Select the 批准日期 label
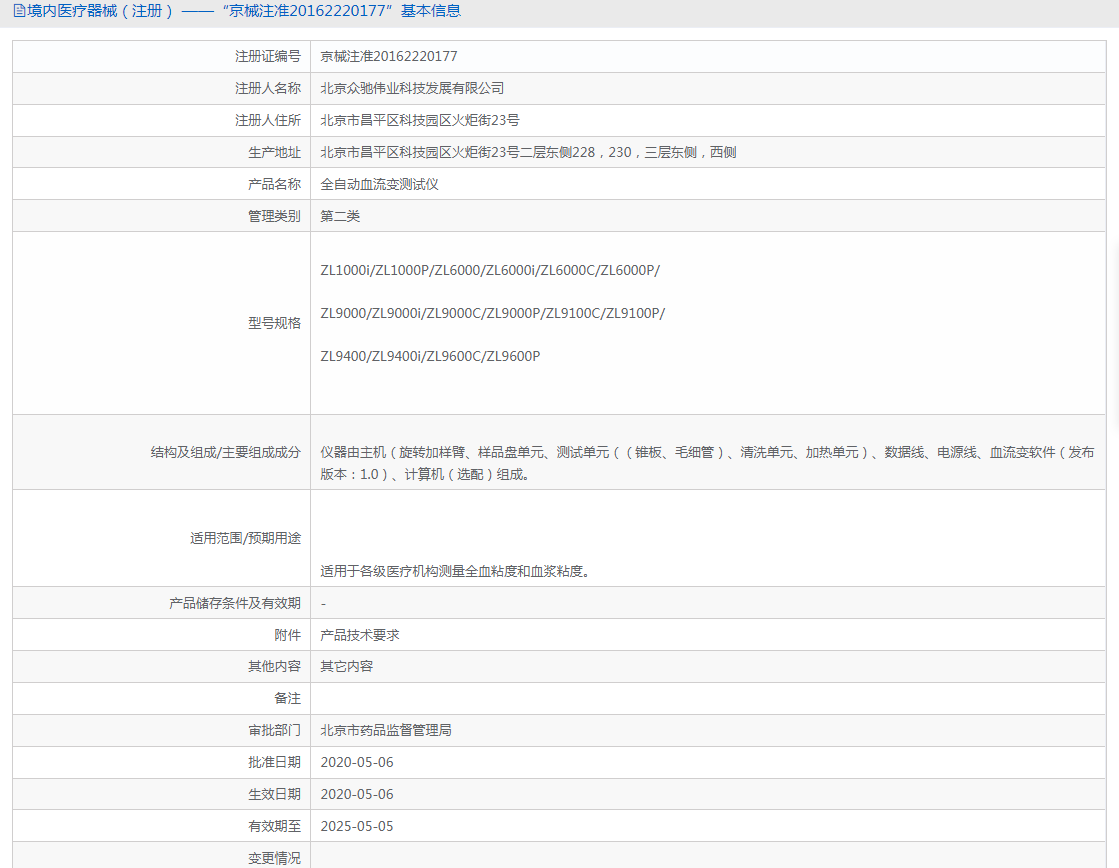The height and width of the screenshot is (868, 1119). pyautogui.click(x=274, y=763)
